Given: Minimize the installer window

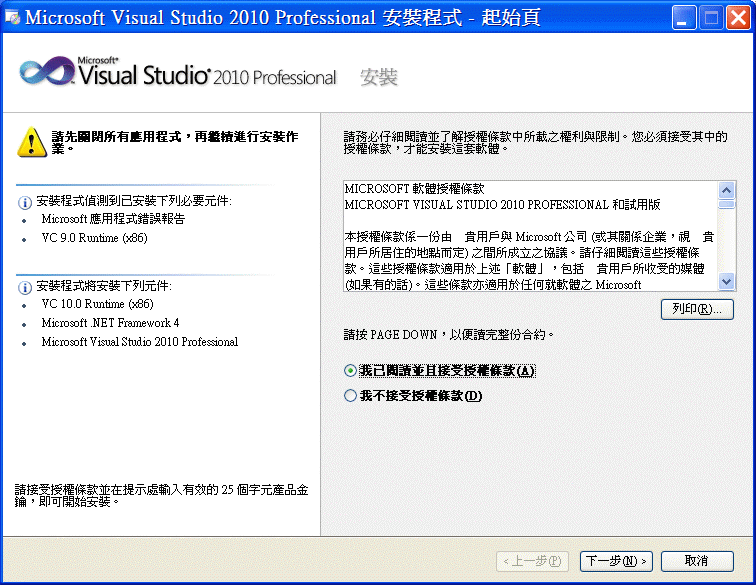Looking at the screenshot, I should pos(683,18).
